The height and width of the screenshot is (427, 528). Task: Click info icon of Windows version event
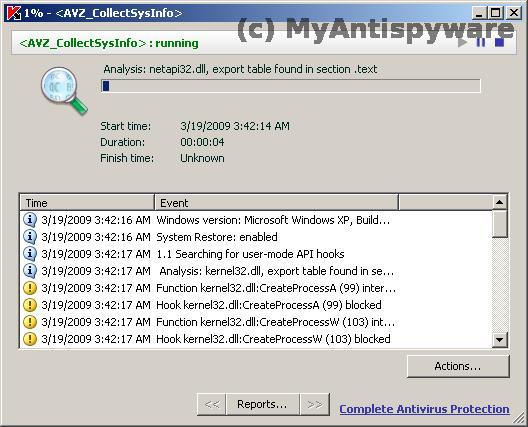point(30,220)
